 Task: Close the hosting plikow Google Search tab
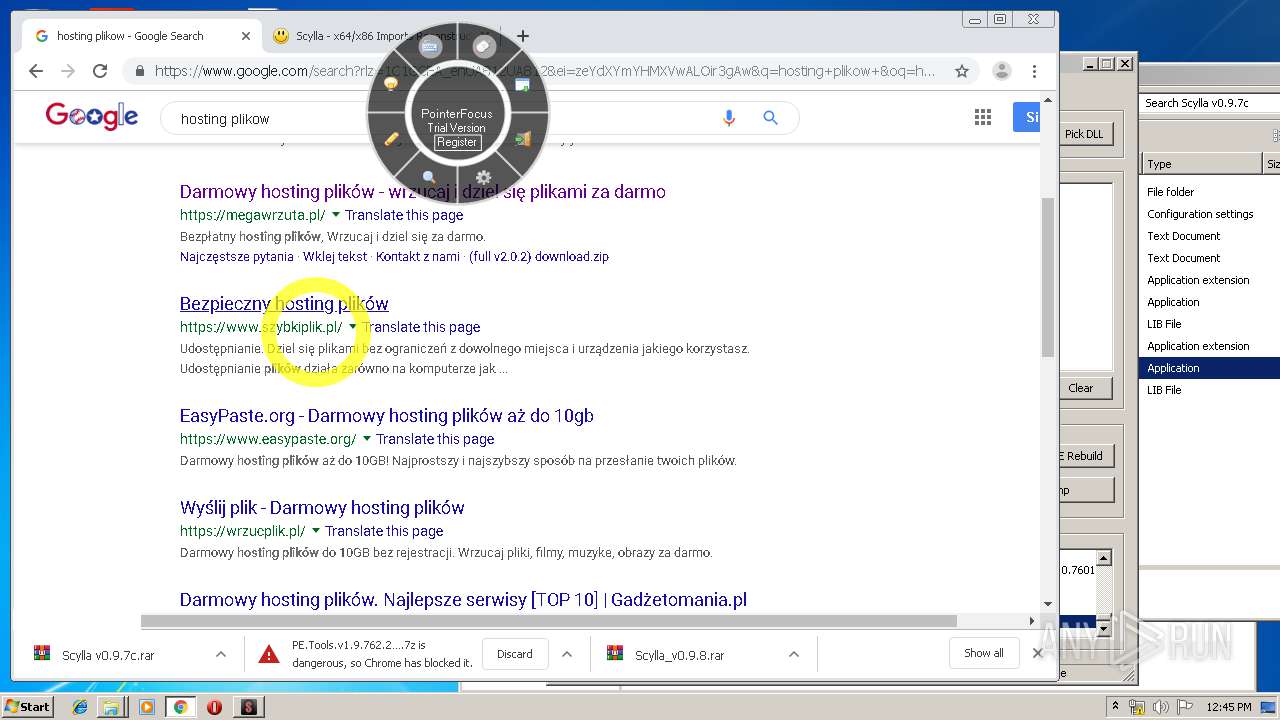point(246,36)
